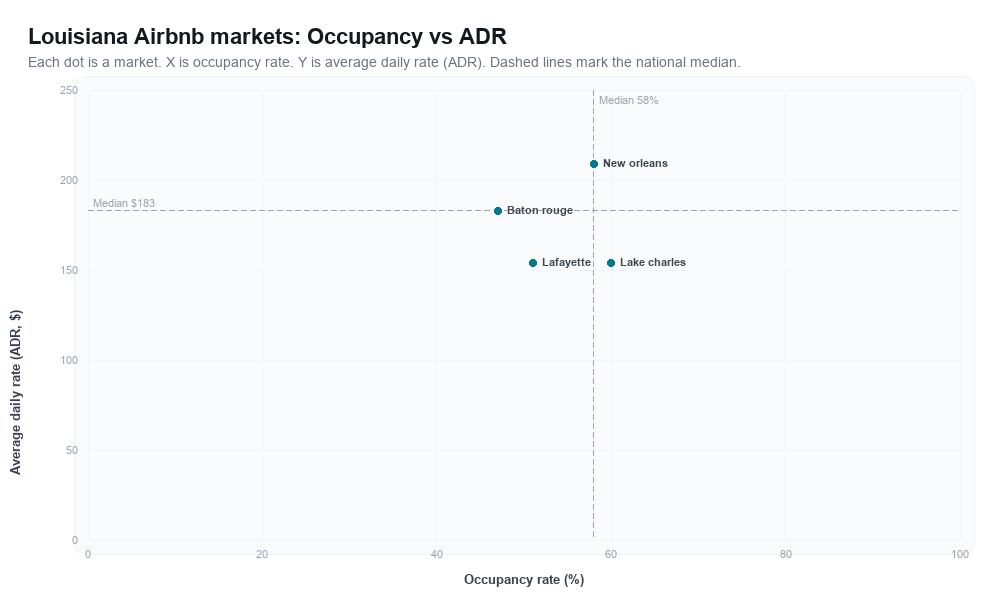Select the 'New orleans' label
The height and width of the screenshot is (600, 1000).
click(x=635, y=163)
